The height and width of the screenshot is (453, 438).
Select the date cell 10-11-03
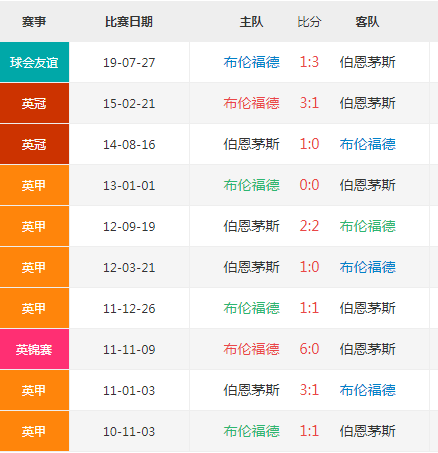pos(129,432)
